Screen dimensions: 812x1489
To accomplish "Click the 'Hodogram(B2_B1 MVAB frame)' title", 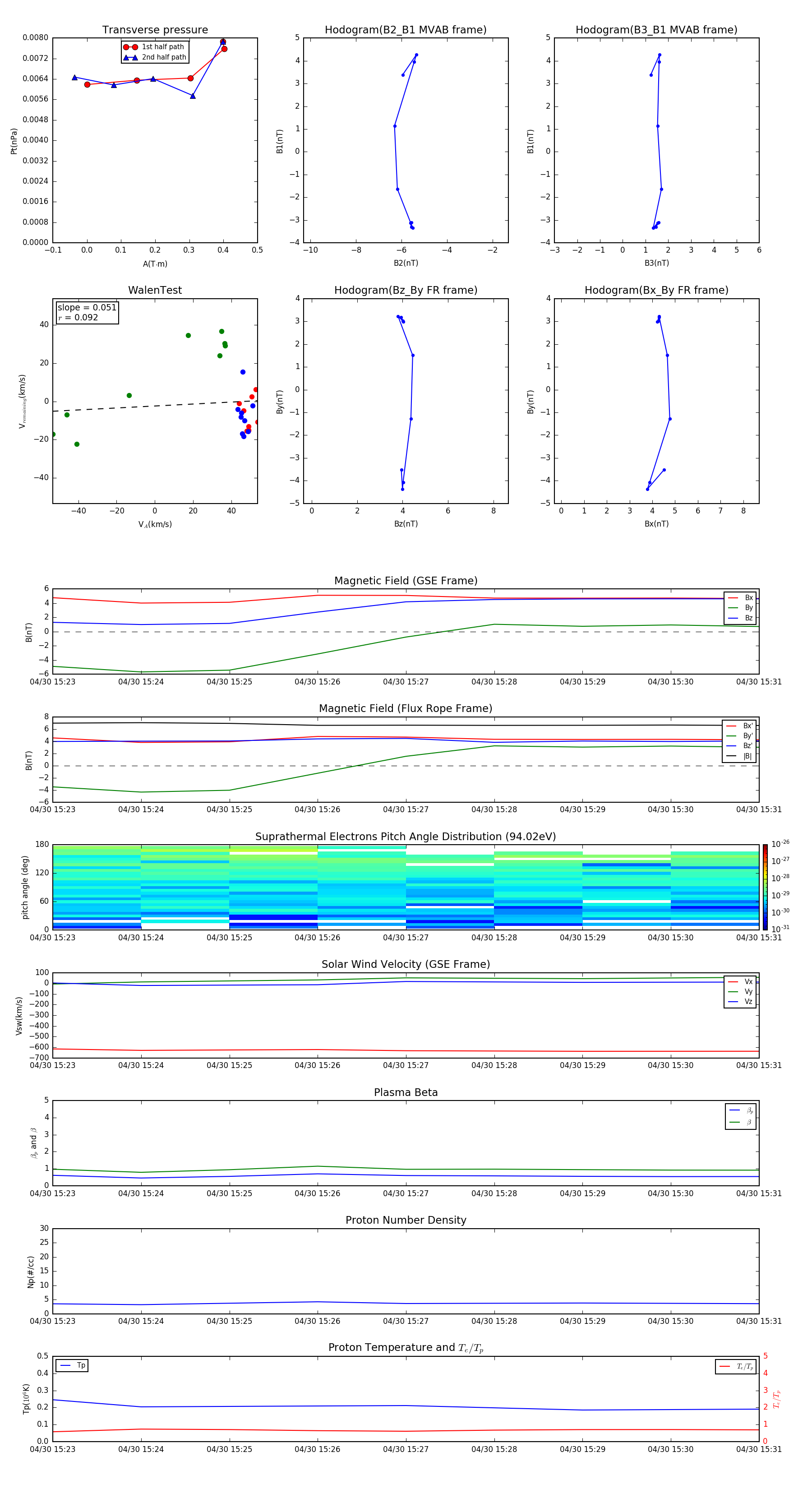I will (x=406, y=29).
